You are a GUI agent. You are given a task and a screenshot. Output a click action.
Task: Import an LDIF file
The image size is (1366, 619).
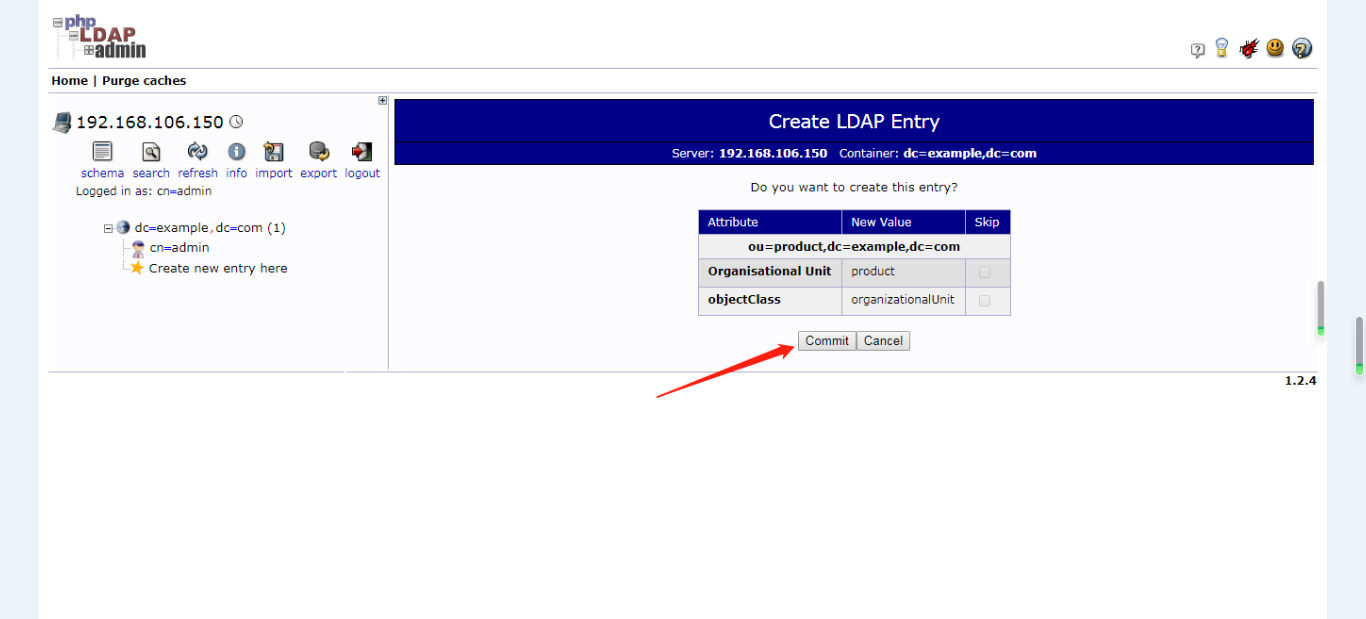point(273,152)
